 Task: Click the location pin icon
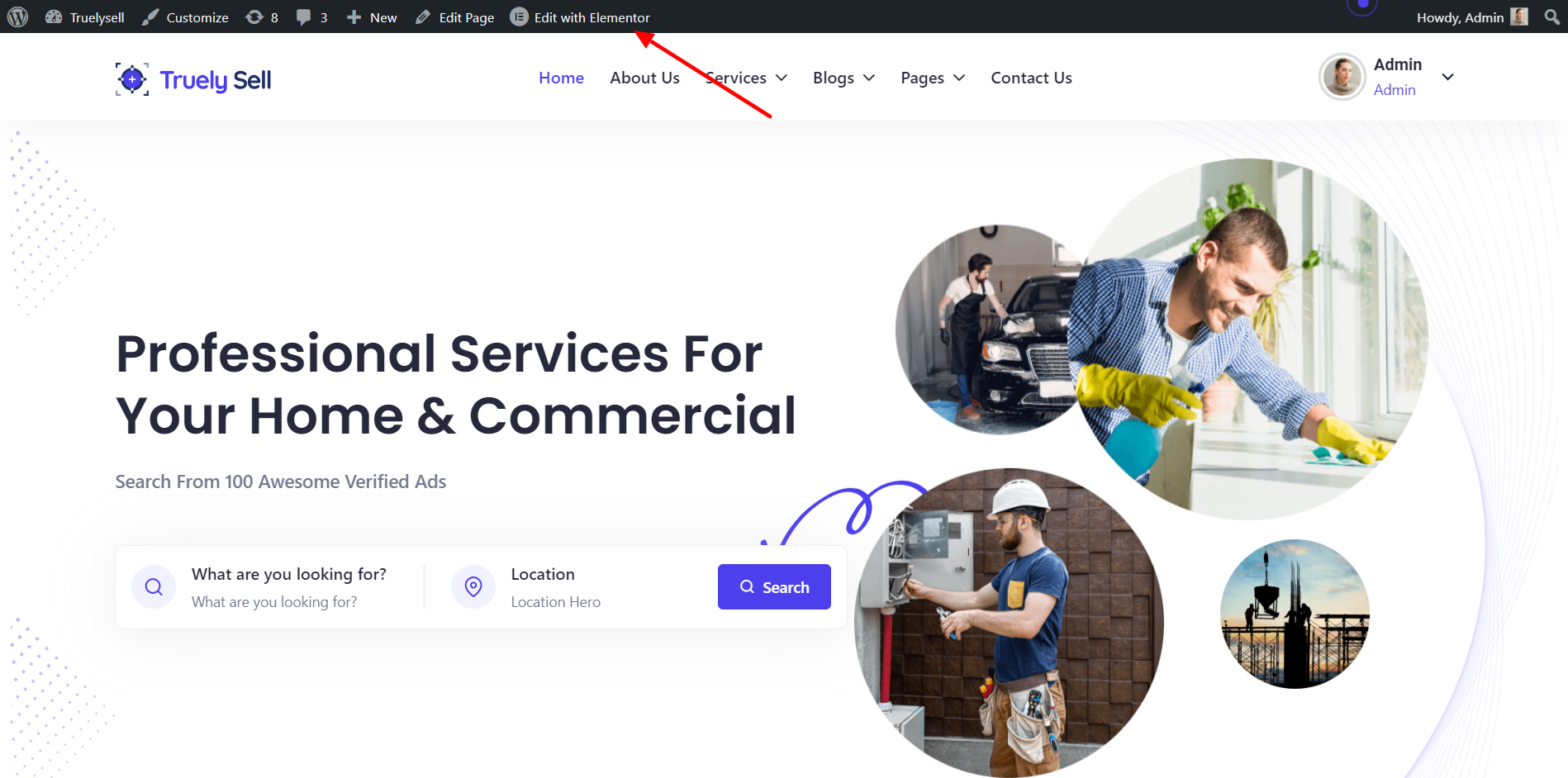(473, 587)
